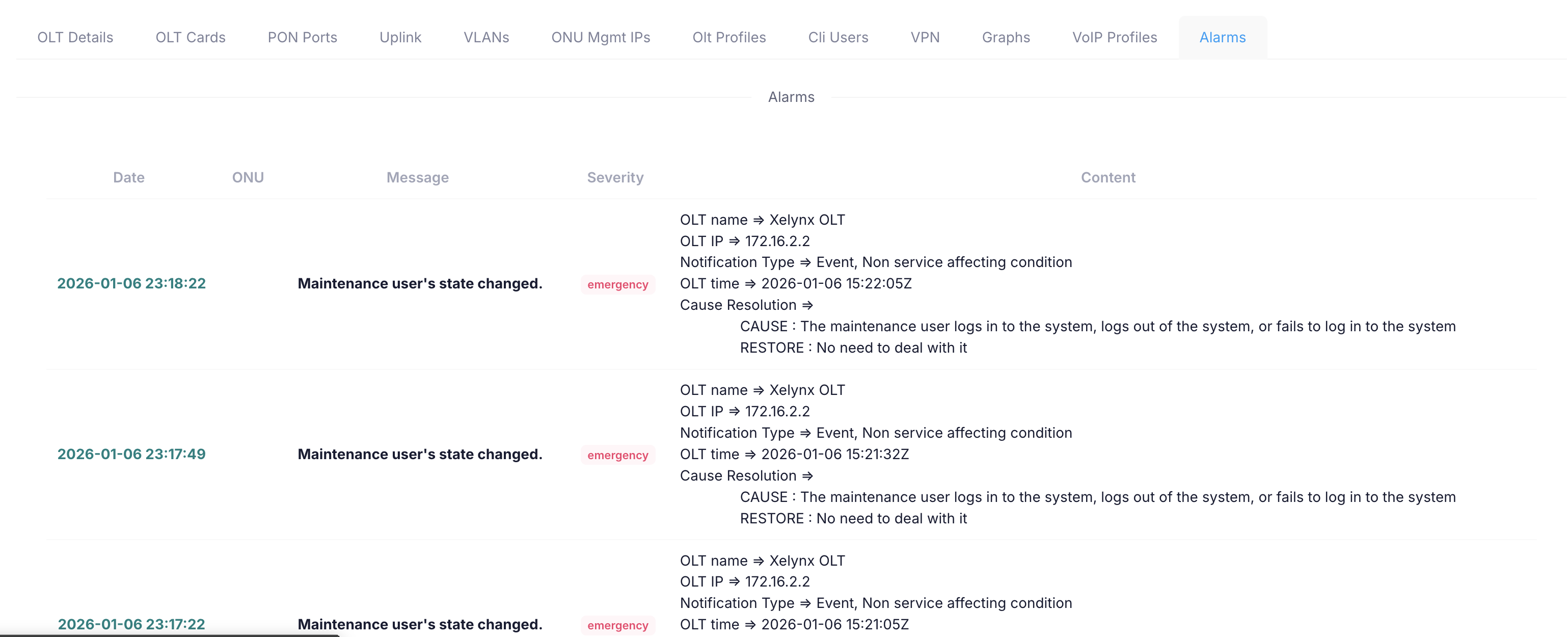Click emergency badge of the 23:17:49 alarm

click(x=617, y=455)
